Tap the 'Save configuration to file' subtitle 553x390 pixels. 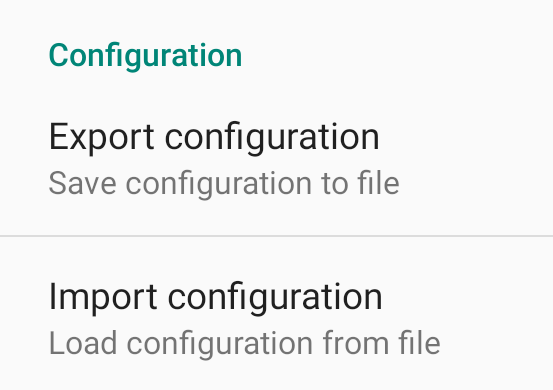pyautogui.click(x=224, y=184)
